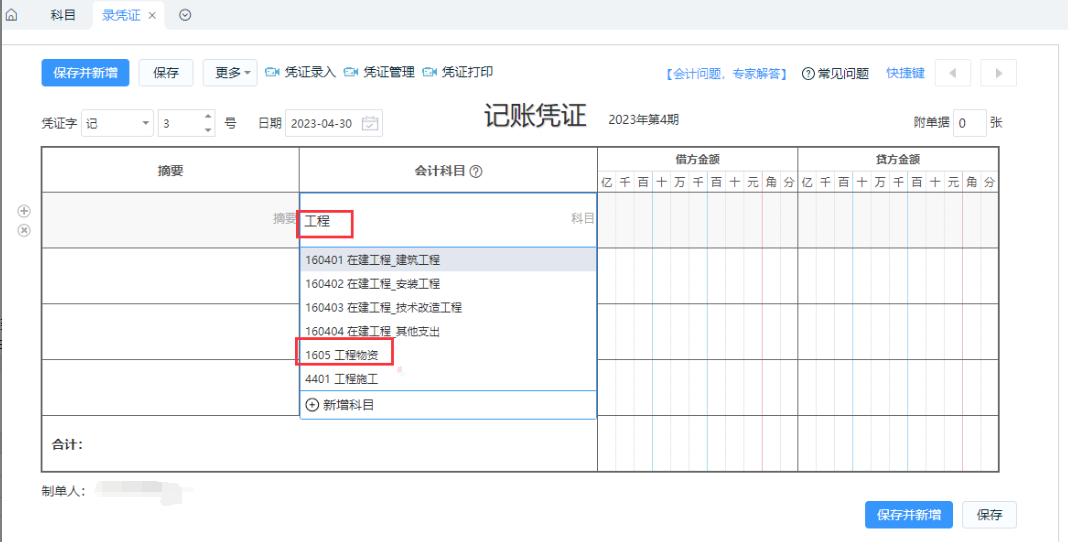
Task: Open 会计问题，专家解答 link
Action: [x=727, y=74]
